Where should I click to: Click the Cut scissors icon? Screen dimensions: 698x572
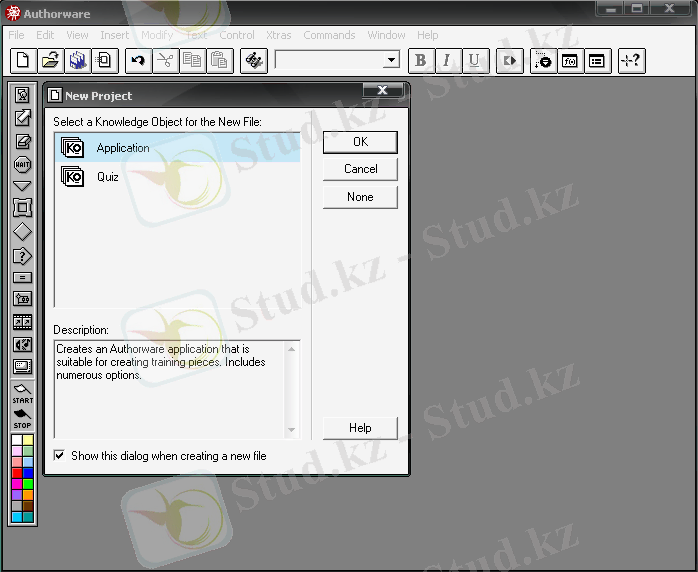(x=166, y=61)
